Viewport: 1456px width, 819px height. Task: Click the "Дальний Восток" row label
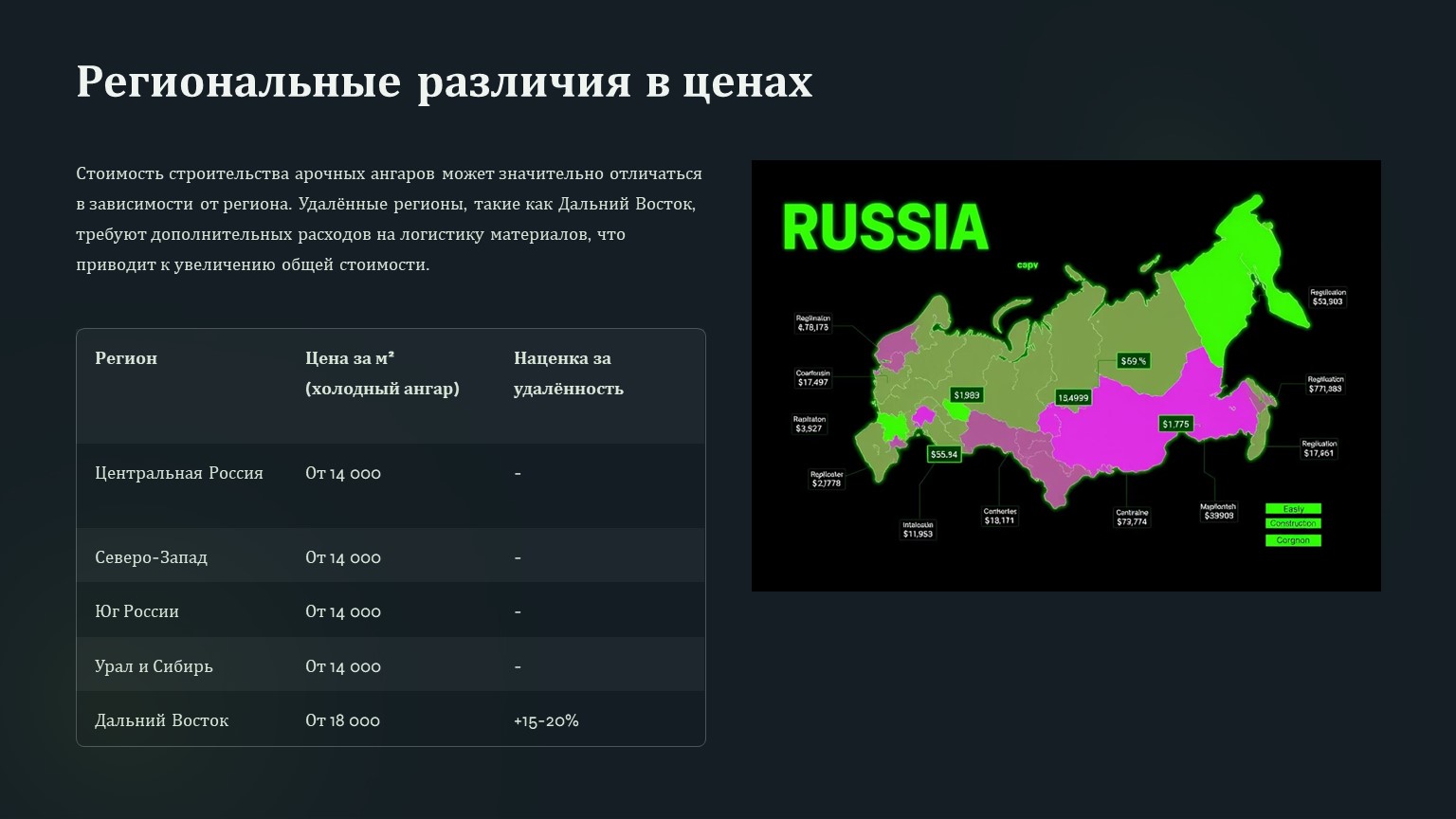[161, 720]
